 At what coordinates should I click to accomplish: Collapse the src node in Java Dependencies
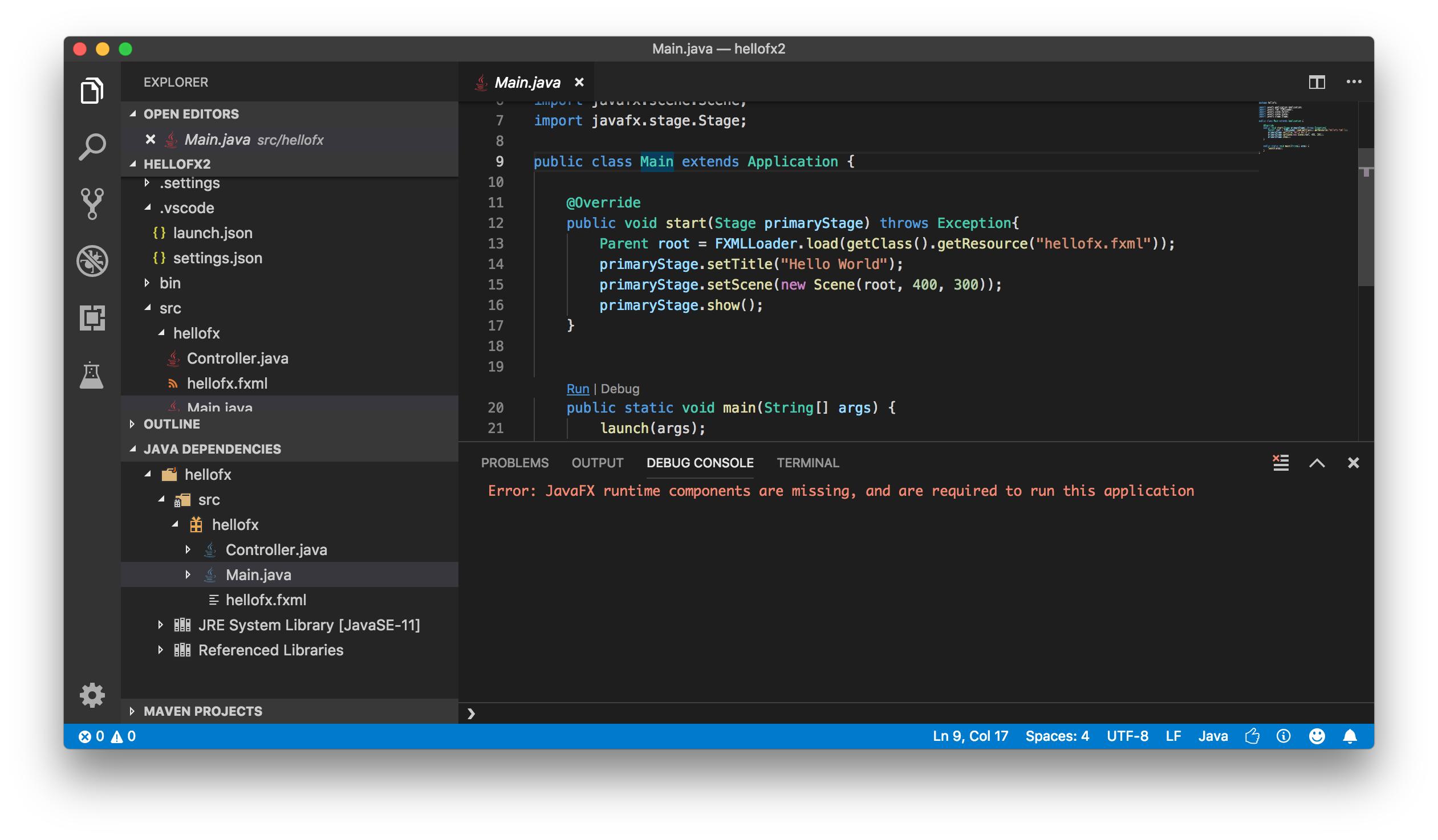pos(161,500)
